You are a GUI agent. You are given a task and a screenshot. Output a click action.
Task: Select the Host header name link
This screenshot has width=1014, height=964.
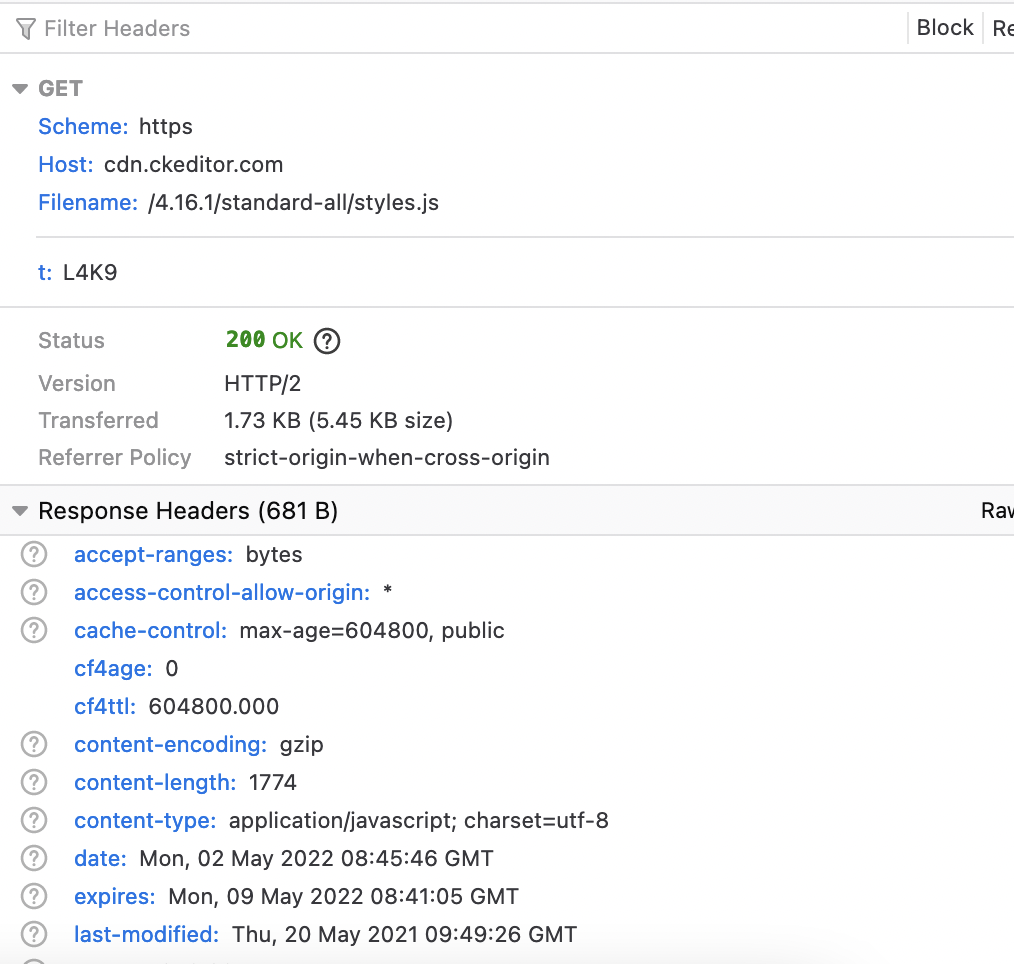(x=64, y=164)
